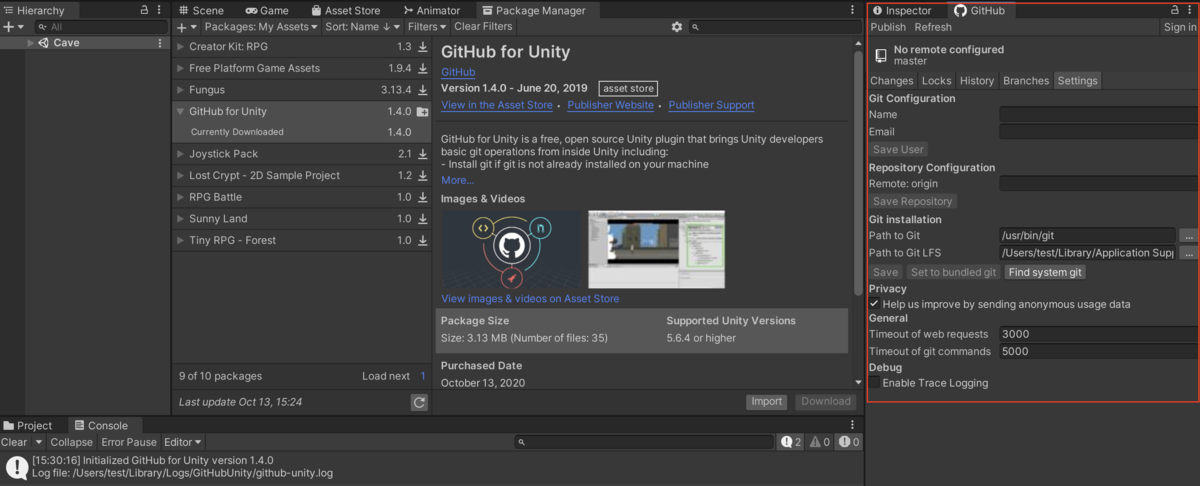1200x486 pixels.
Task: Click the Package Manager refresh icon
Action: tap(419, 402)
